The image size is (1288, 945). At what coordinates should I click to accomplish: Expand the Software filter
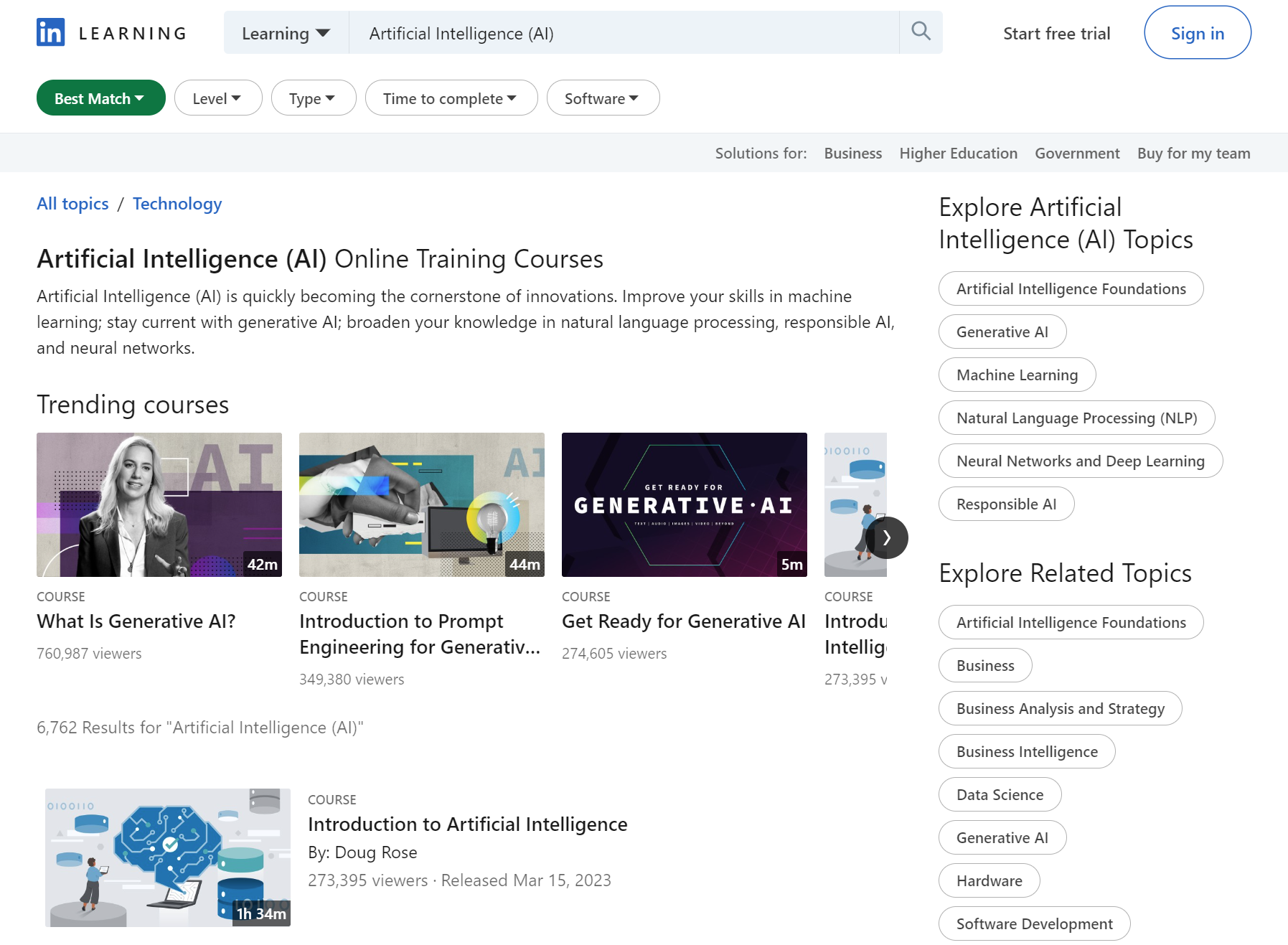tap(603, 98)
